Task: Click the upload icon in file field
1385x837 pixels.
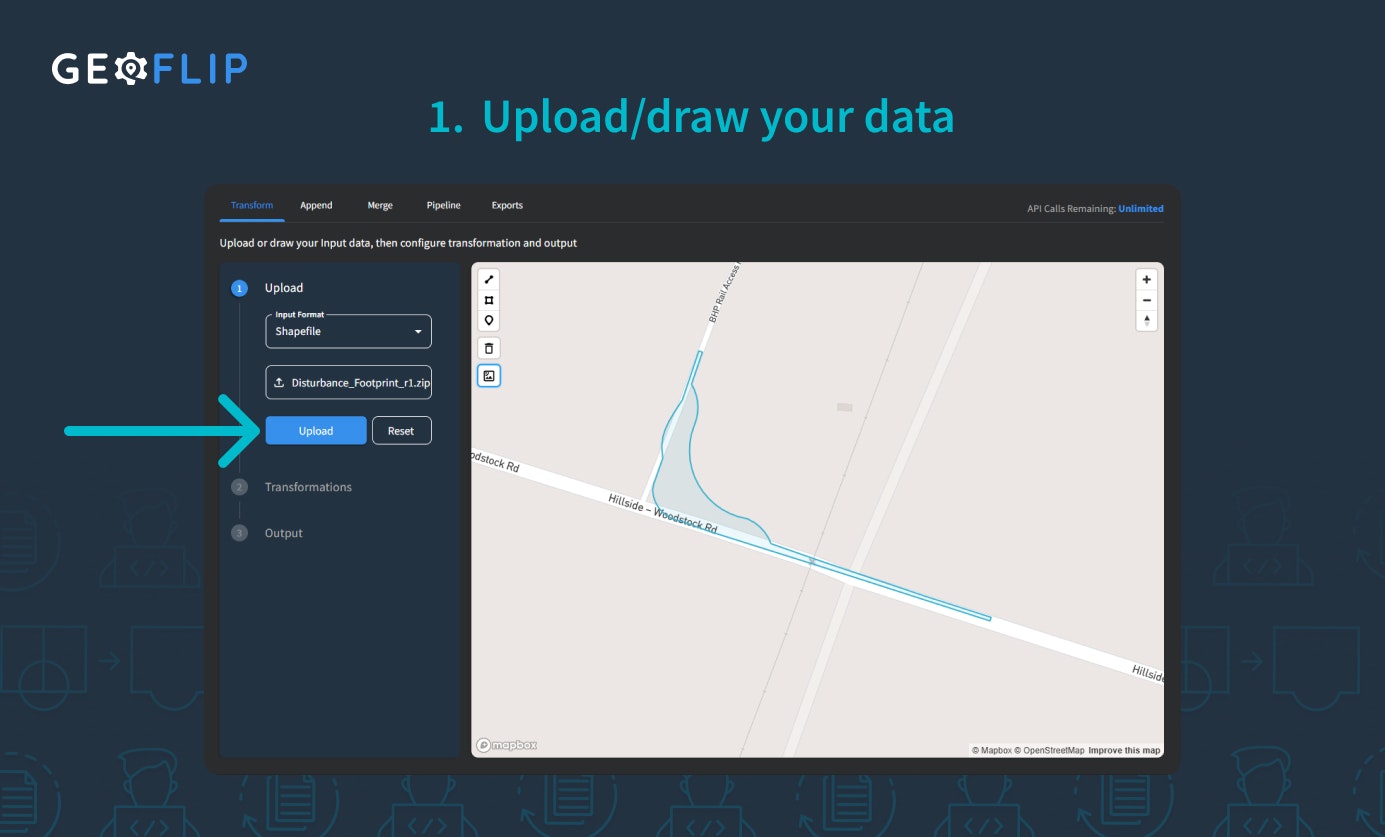Action: pos(279,383)
